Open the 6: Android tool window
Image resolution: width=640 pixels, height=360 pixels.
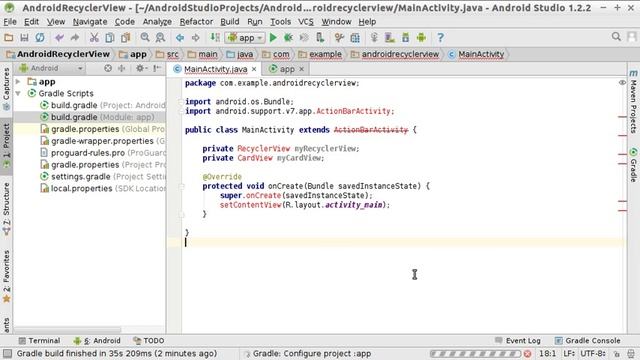(x=97, y=340)
